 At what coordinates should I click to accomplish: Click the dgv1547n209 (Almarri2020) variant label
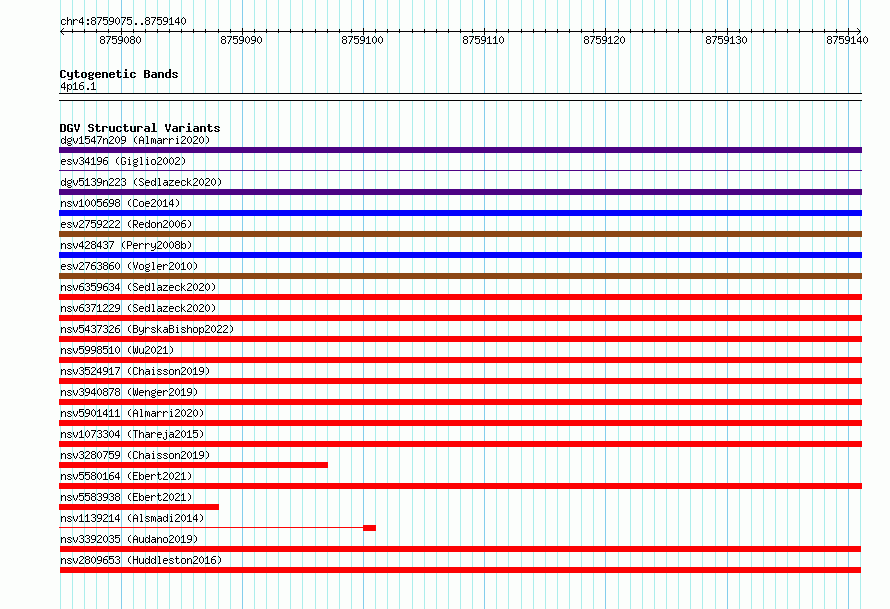click(135, 140)
